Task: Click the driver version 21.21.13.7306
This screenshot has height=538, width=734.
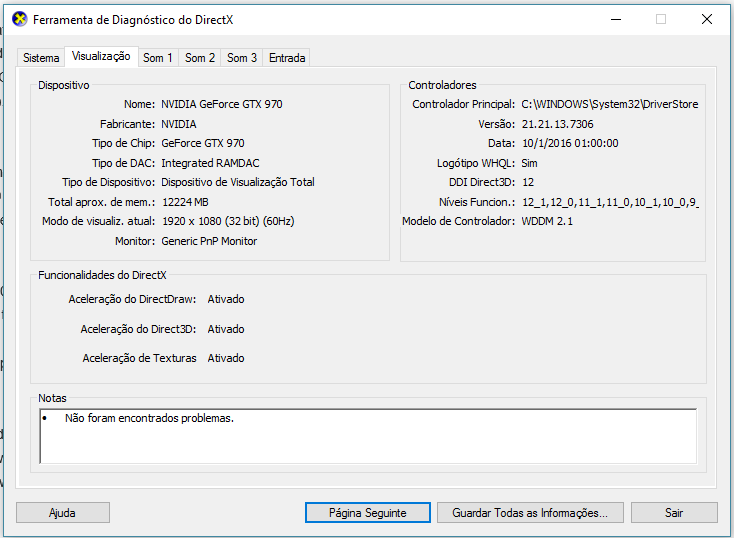Action: 557,124
